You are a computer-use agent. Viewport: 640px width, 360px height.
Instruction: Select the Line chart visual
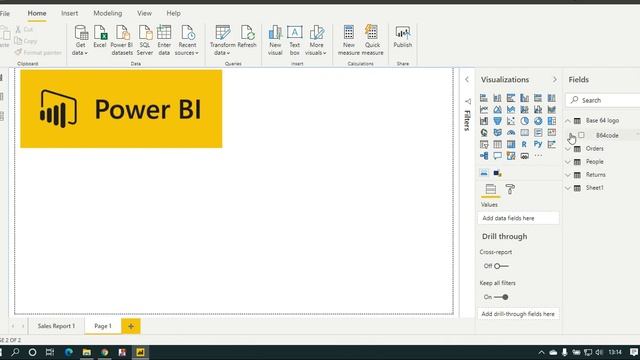[x=484, y=109]
